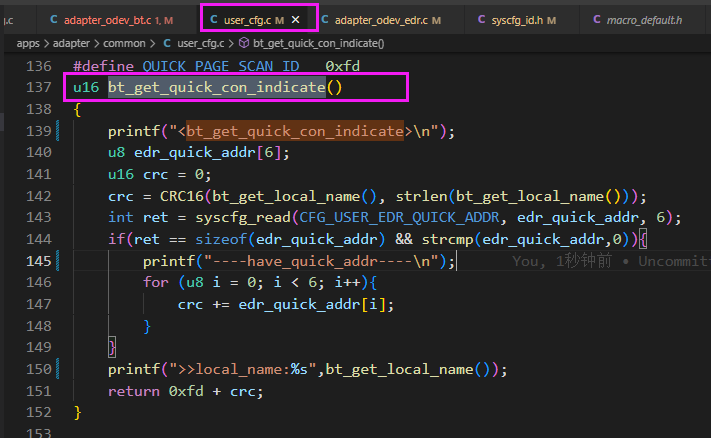
Task: Click the CRC16 function call on line 142
Action: tap(181, 196)
